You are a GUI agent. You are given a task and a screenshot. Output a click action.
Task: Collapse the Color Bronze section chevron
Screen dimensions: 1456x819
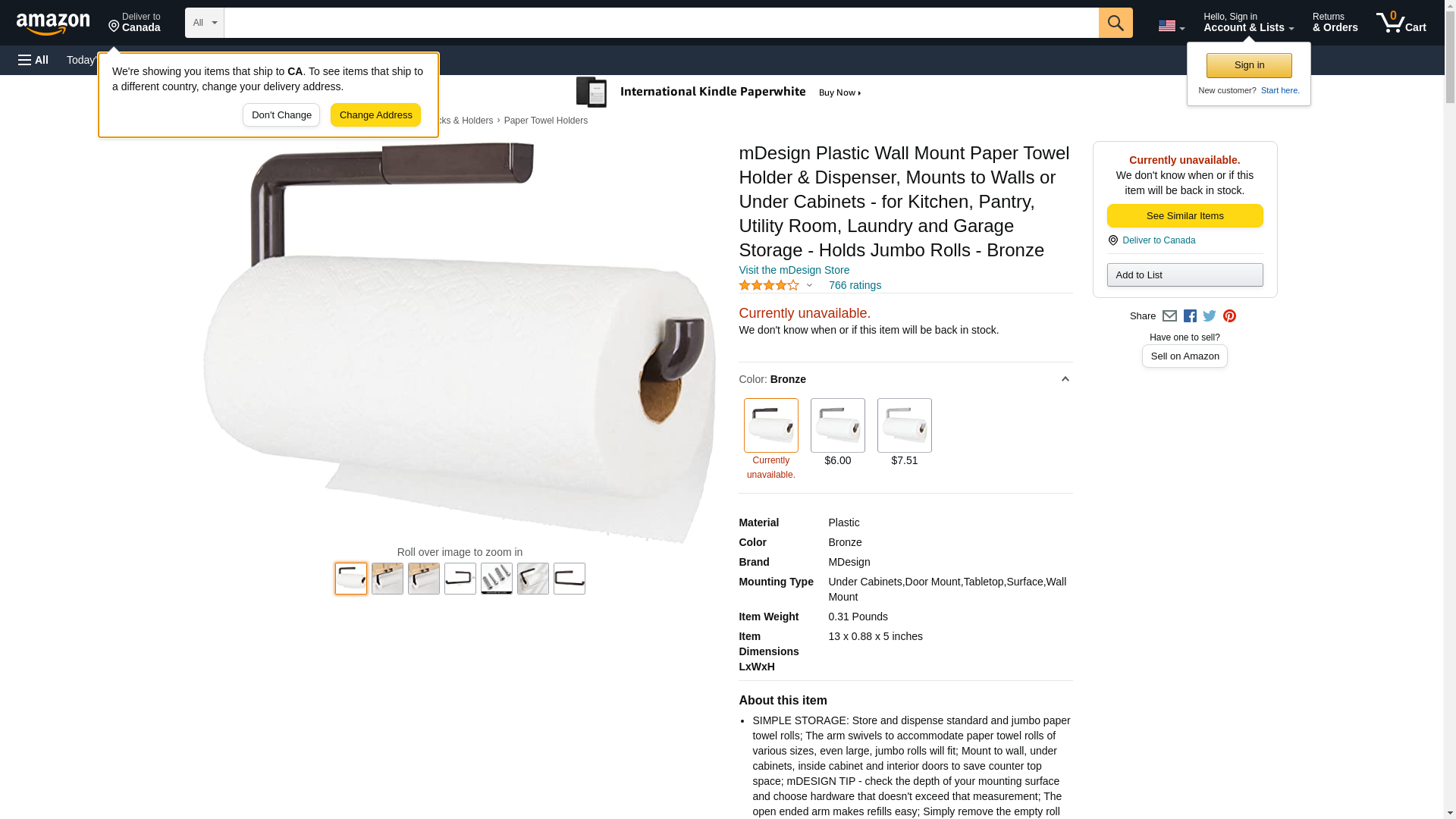1065,379
